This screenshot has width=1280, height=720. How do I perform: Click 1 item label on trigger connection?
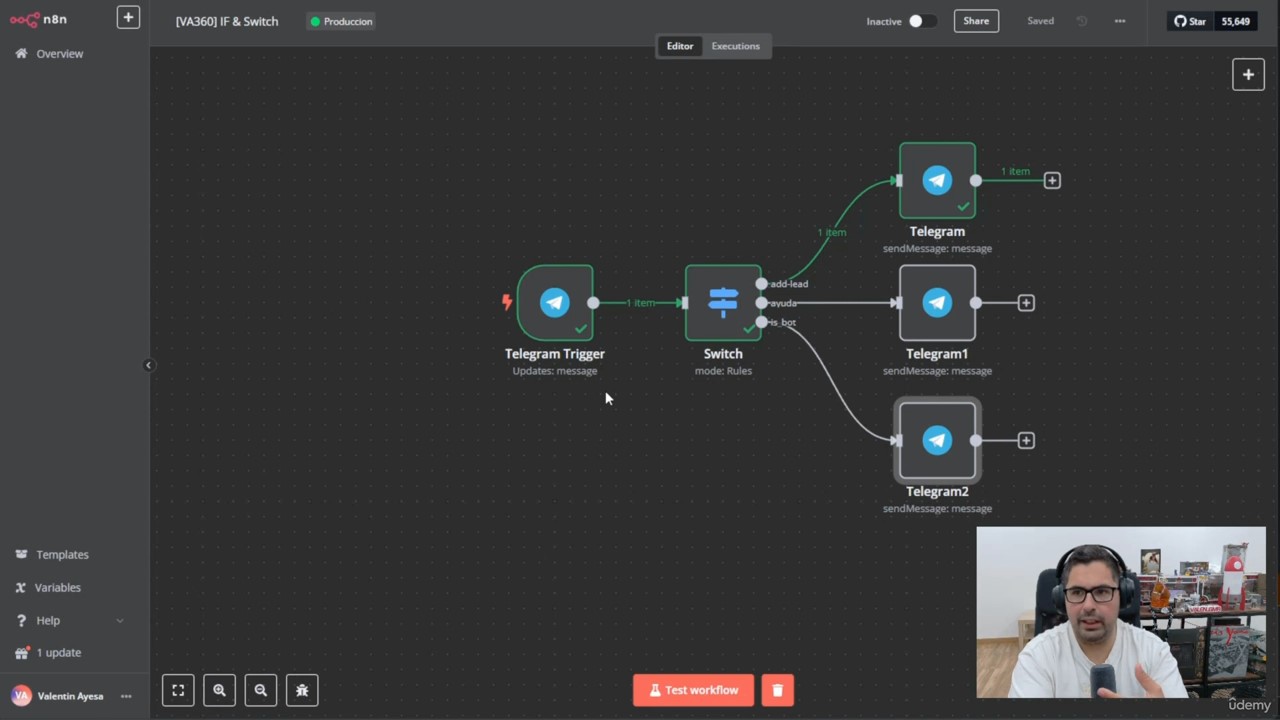pyautogui.click(x=640, y=303)
